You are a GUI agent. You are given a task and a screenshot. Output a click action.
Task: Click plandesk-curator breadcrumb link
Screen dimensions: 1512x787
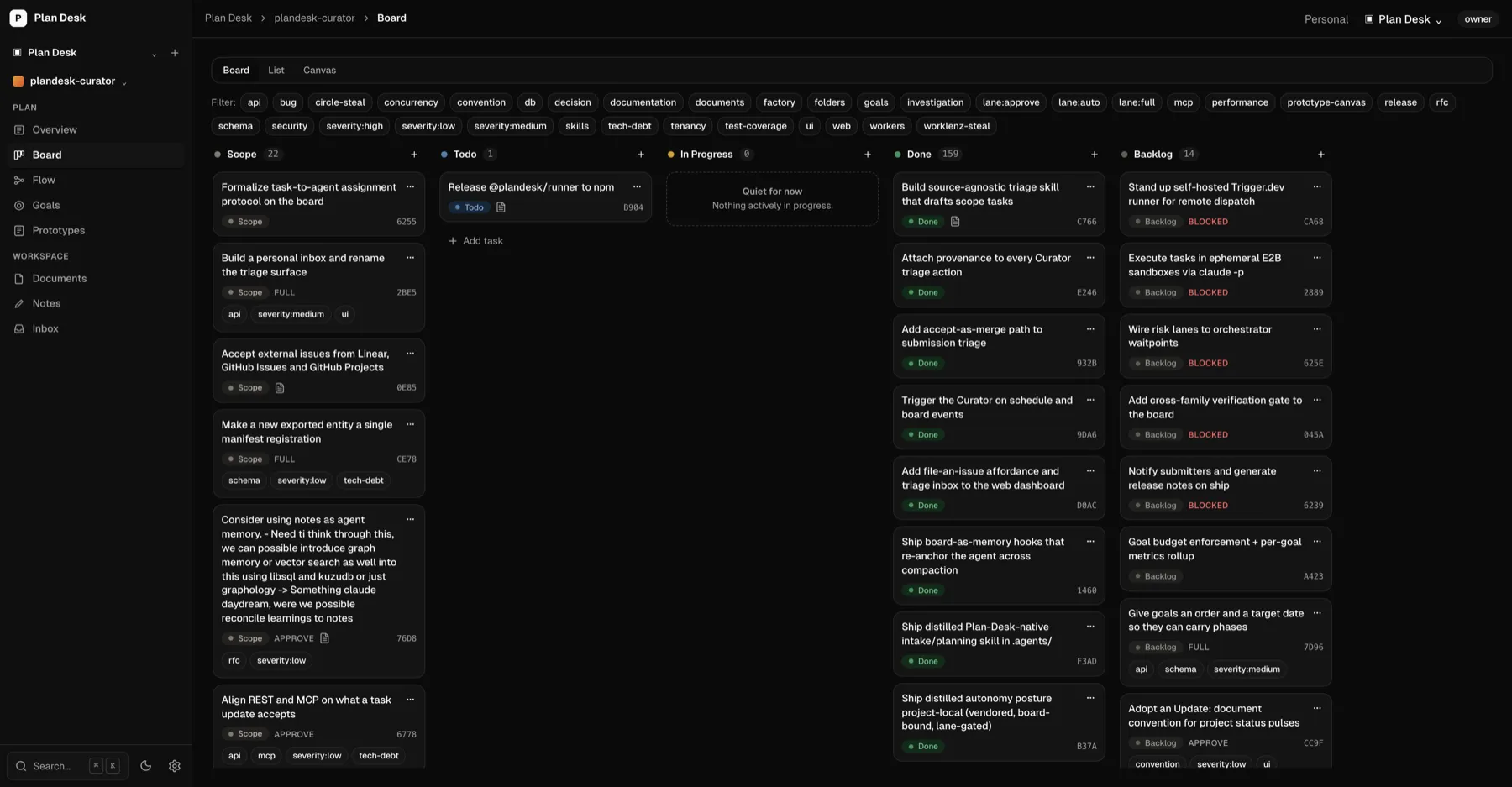314,18
